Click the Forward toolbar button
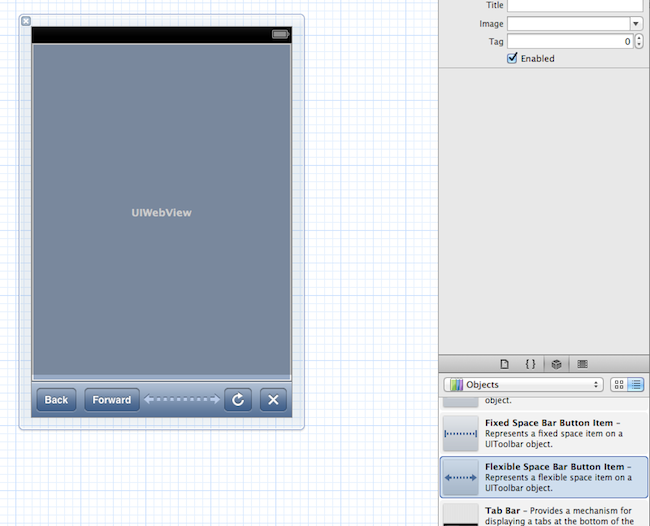Viewport: 650px width, 526px height. click(x=112, y=400)
